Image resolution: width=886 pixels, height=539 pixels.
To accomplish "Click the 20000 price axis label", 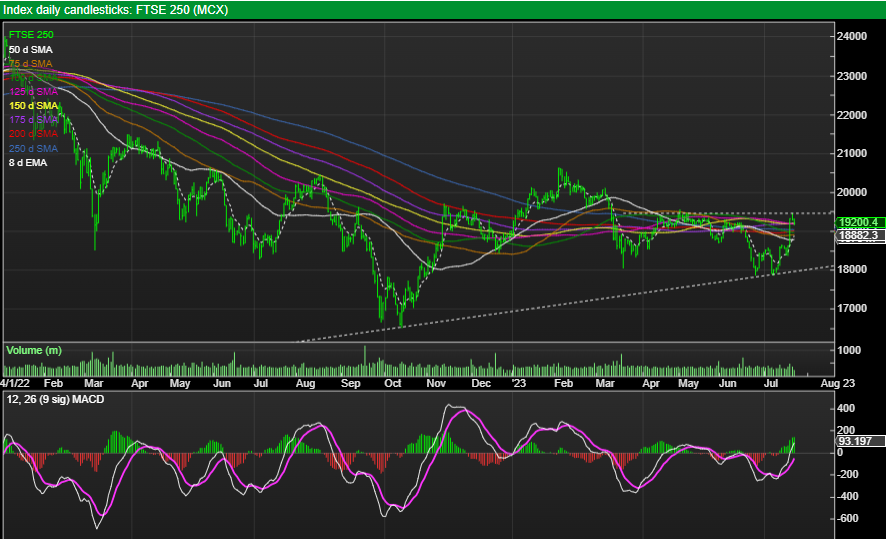I will [x=852, y=193].
